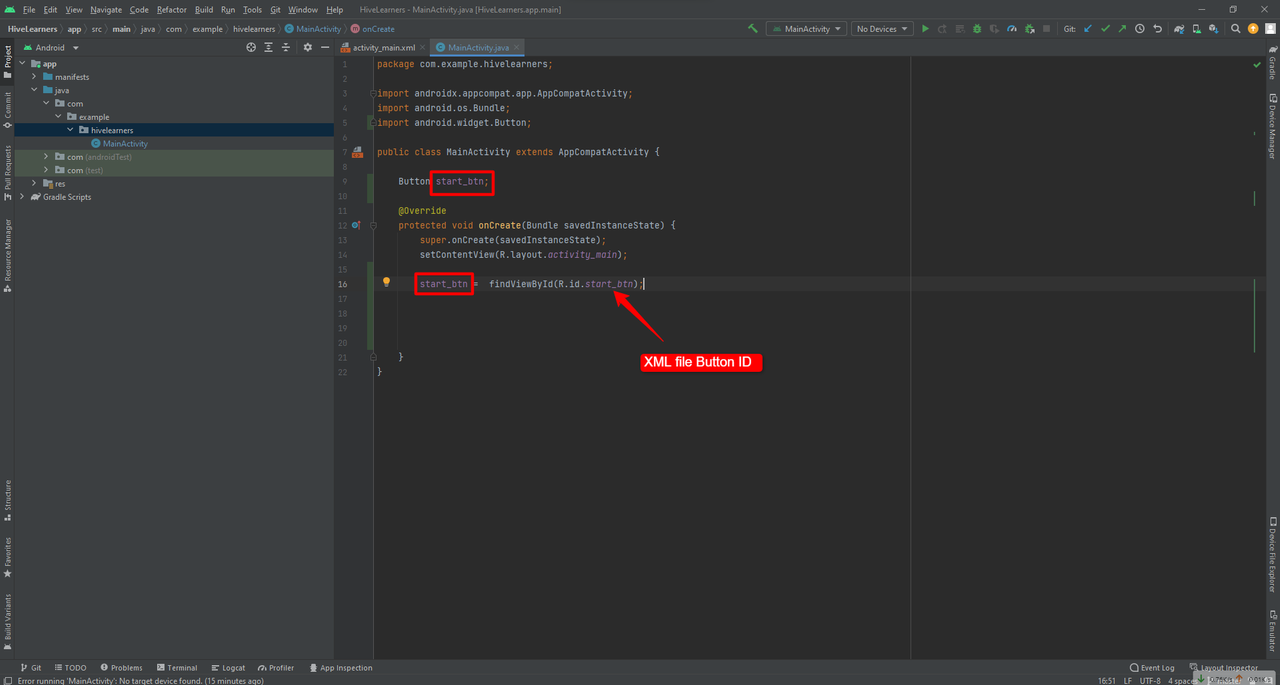Toggle the Device File Explorer panel

click(x=1272, y=555)
